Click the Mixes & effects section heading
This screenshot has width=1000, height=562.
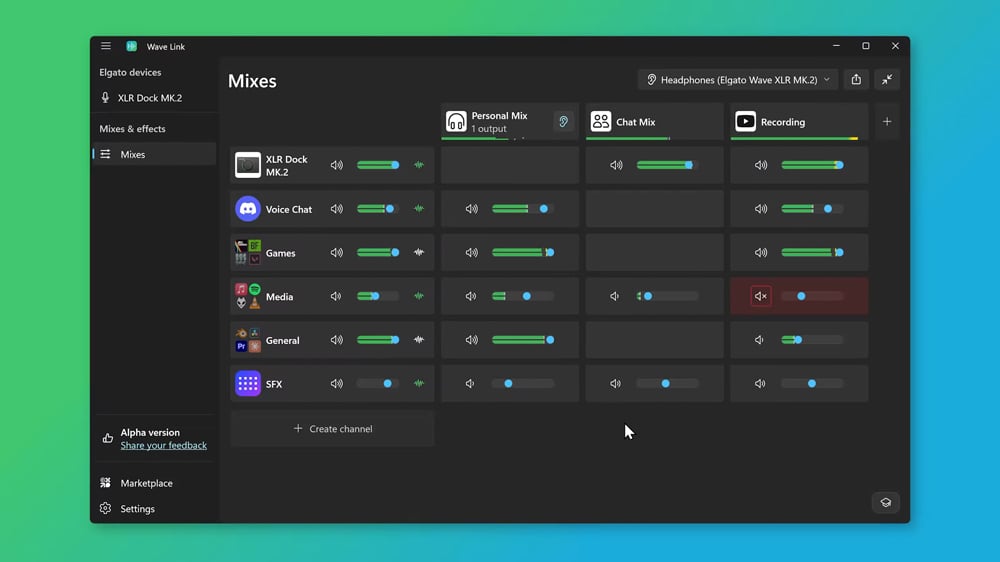pos(132,129)
